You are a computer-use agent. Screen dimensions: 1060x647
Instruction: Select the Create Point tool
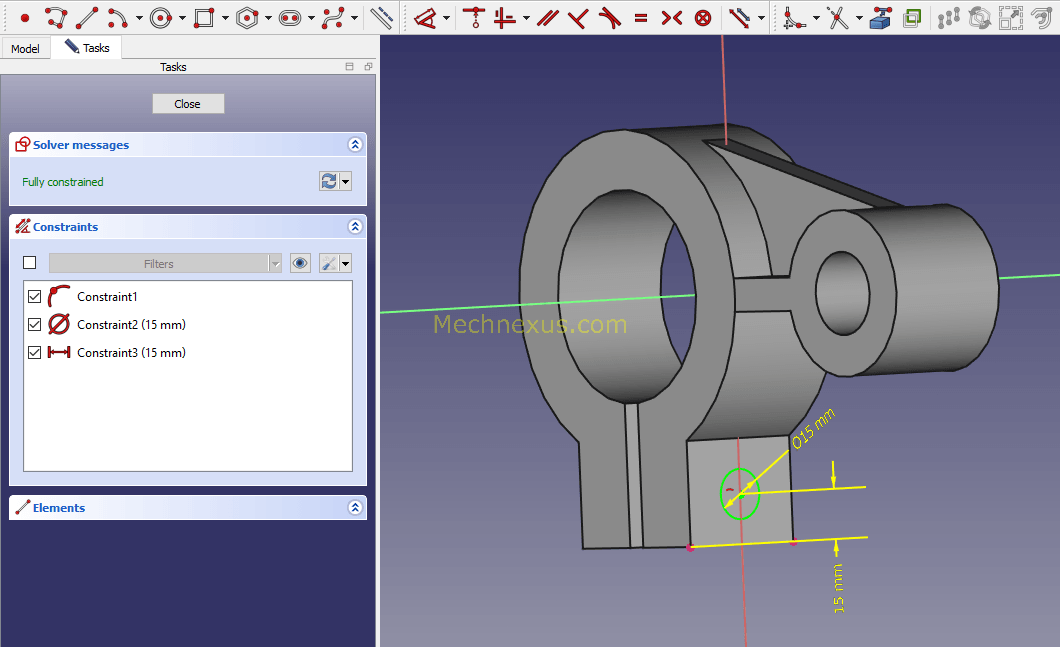[25, 17]
